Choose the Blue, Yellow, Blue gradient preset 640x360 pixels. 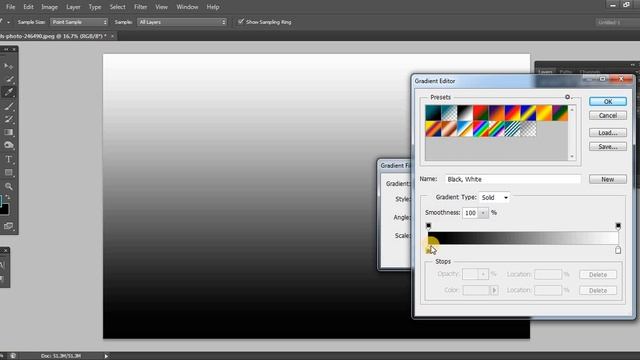click(528, 113)
